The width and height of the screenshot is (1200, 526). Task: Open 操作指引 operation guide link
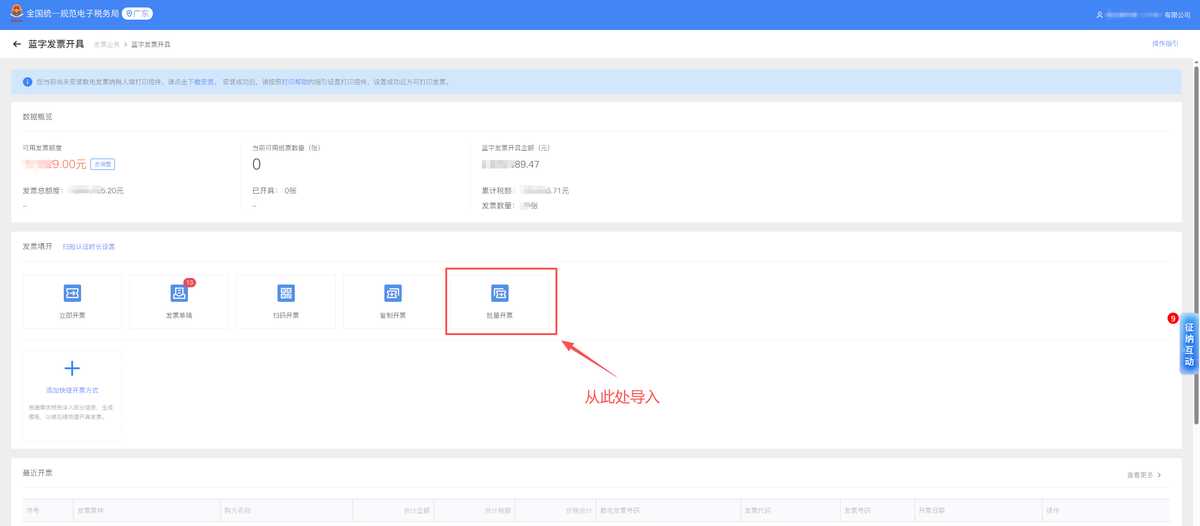click(x=1165, y=44)
